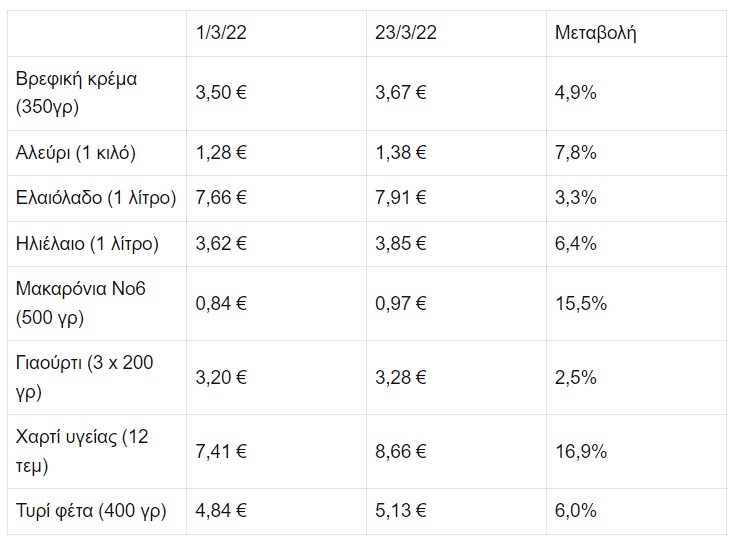The image size is (734, 542).
Task: Select the Τυρί φέτα (400 γρ) cell
Action: click(x=97, y=511)
